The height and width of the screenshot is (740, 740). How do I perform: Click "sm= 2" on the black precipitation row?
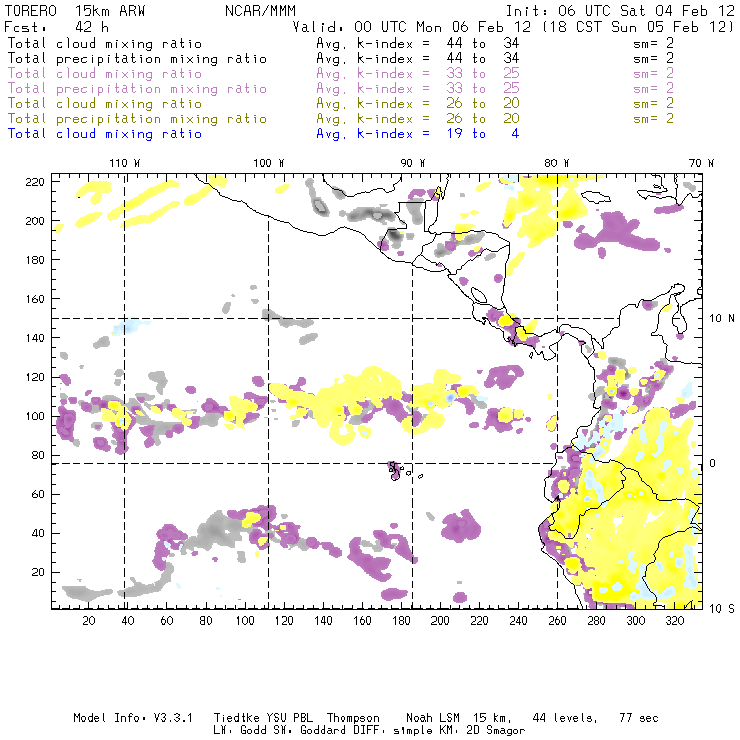pyautogui.click(x=654, y=59)
